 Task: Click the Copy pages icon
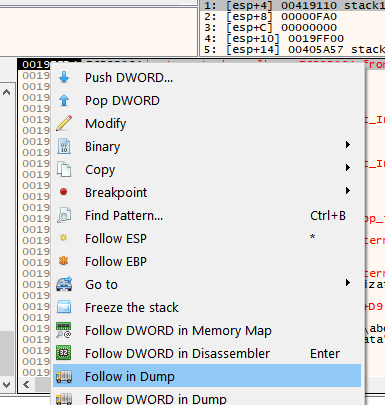(64, 169)
